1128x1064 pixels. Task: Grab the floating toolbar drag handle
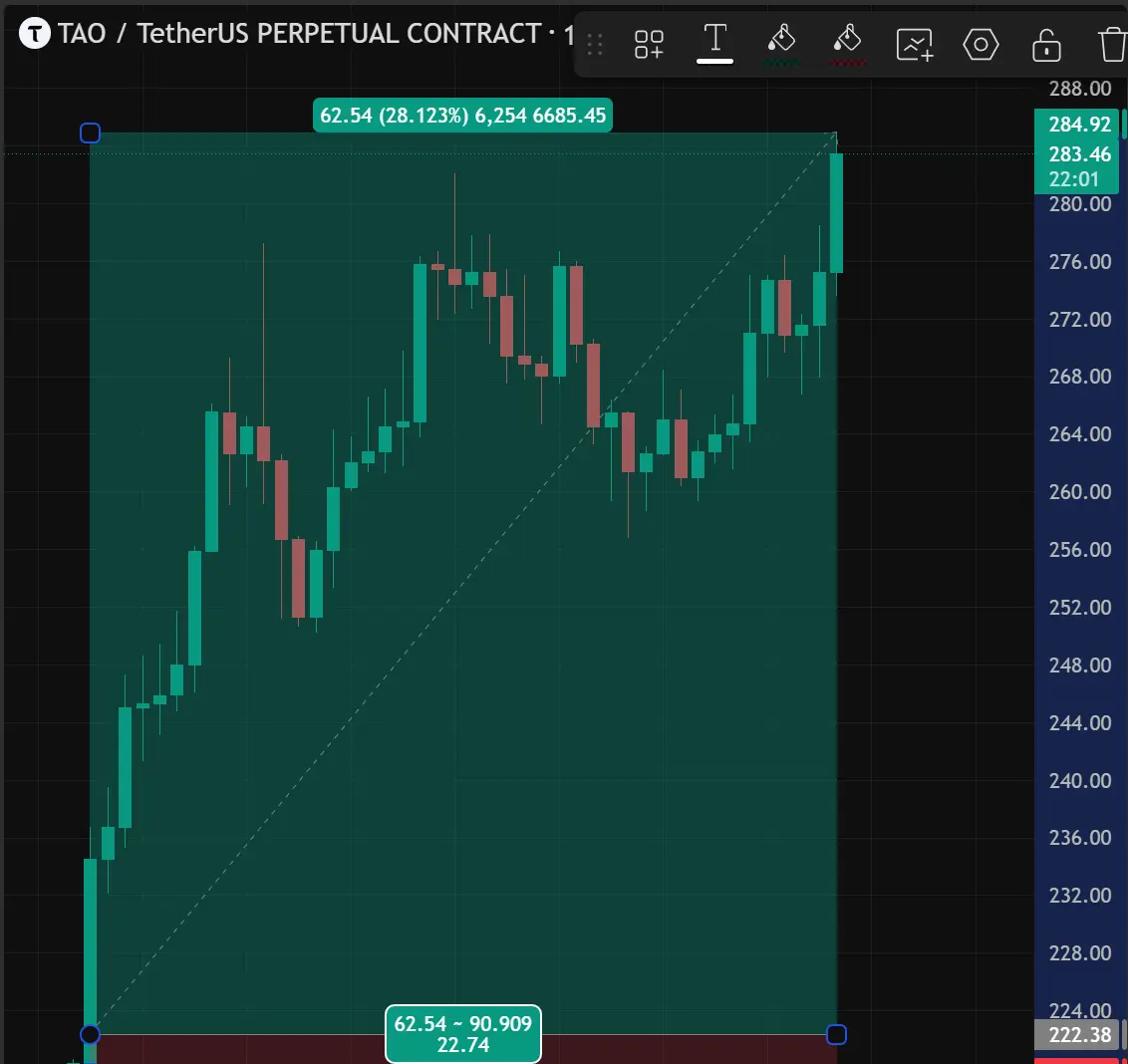[x=594, y=45]
